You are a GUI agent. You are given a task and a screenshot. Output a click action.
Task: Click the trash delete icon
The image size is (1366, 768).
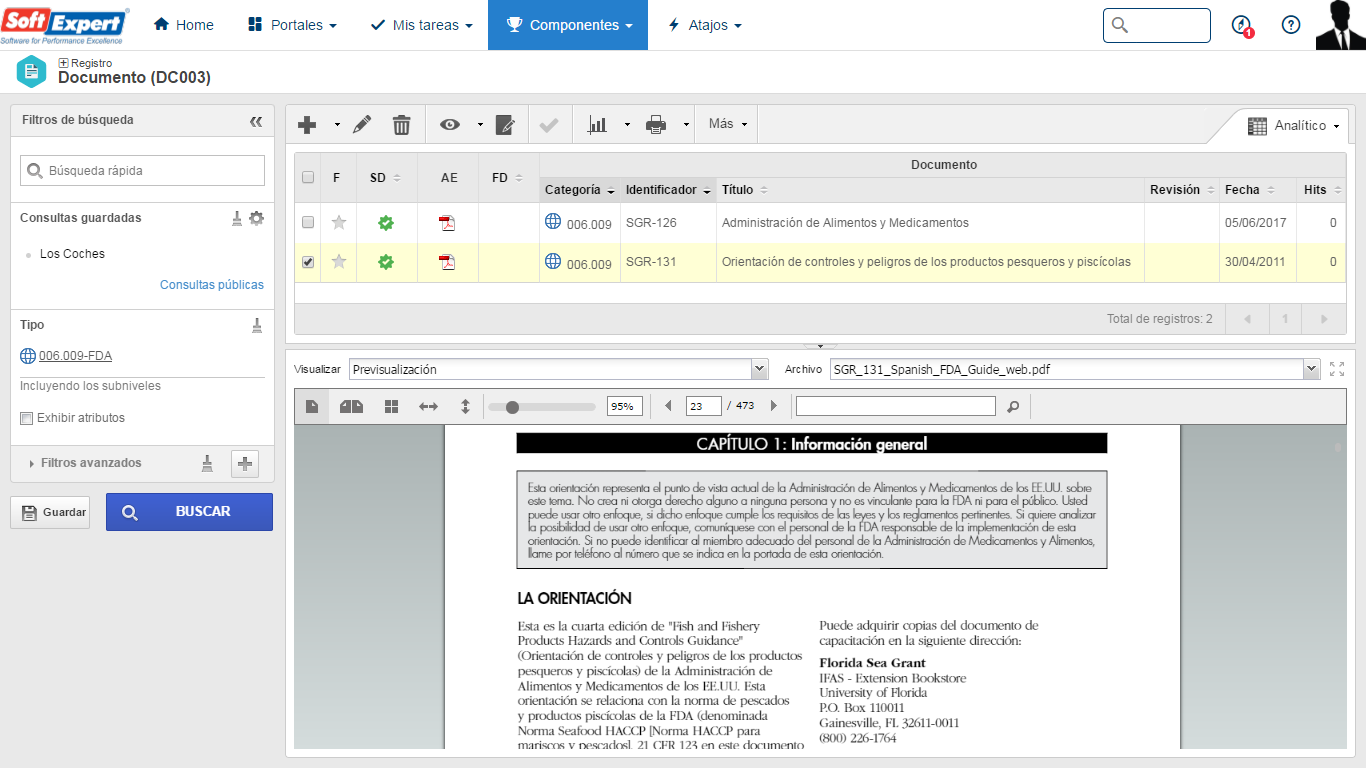coord(401,125)
